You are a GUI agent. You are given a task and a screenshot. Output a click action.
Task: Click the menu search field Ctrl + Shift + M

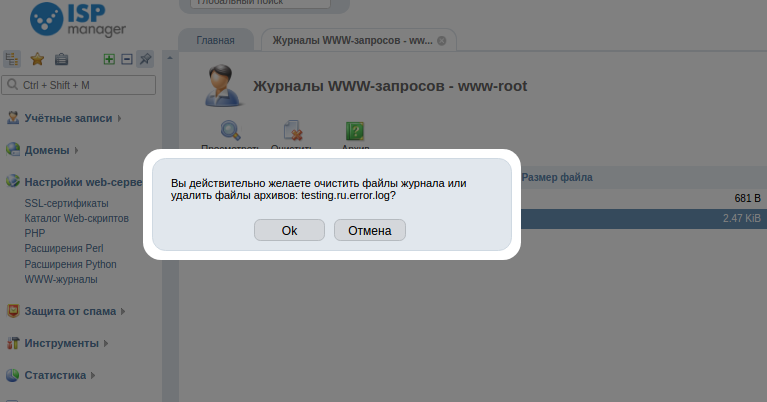pyautogui.click(x=79, y=85)
